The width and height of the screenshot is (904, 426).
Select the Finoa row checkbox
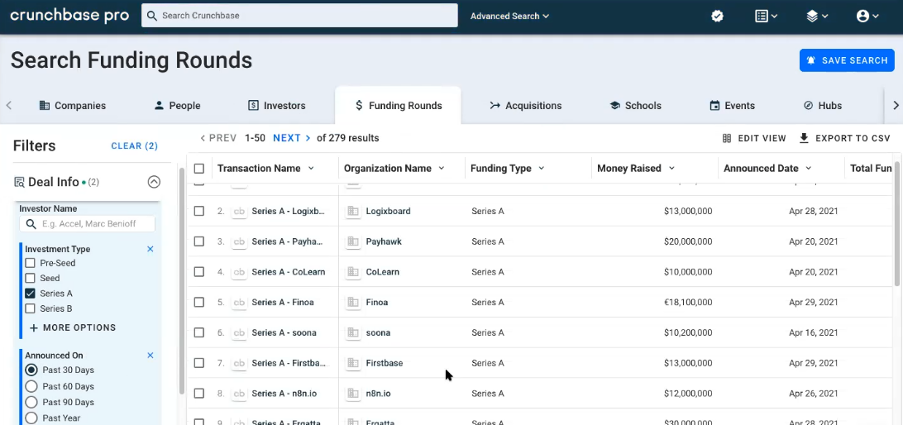click(x=199, y=302)
